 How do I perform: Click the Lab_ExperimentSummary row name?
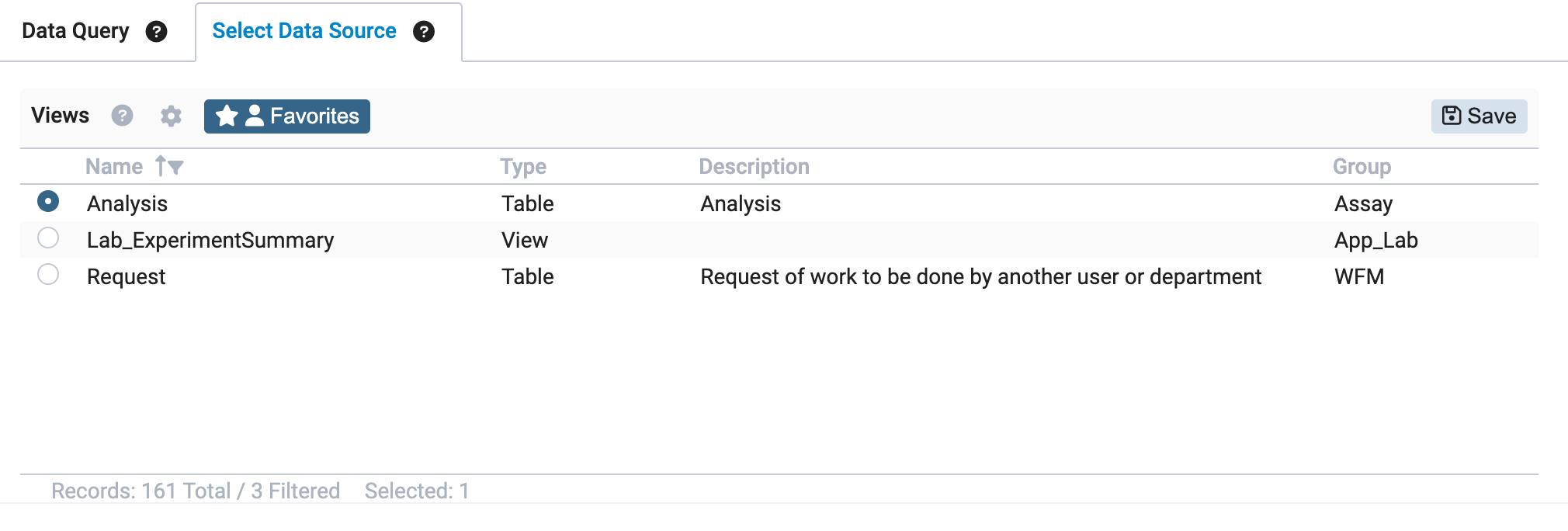point(210,240)
